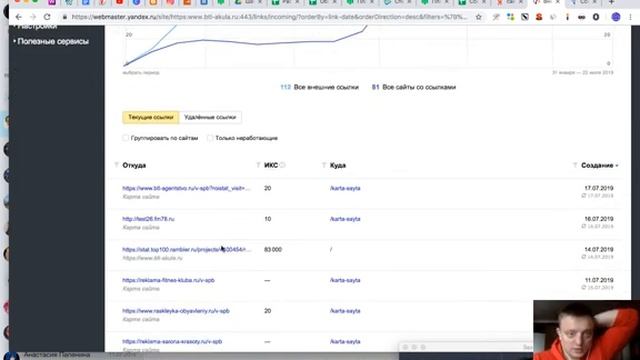
Task: Open the reklama-fitnes-kluba.ru source link
Action: point(168,280)
